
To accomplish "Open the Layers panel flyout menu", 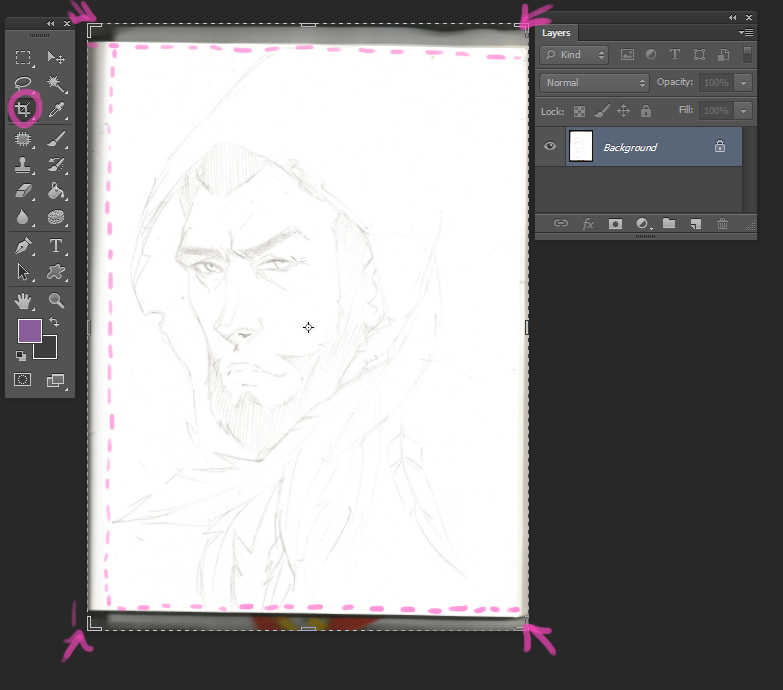I will click(746, 33).
